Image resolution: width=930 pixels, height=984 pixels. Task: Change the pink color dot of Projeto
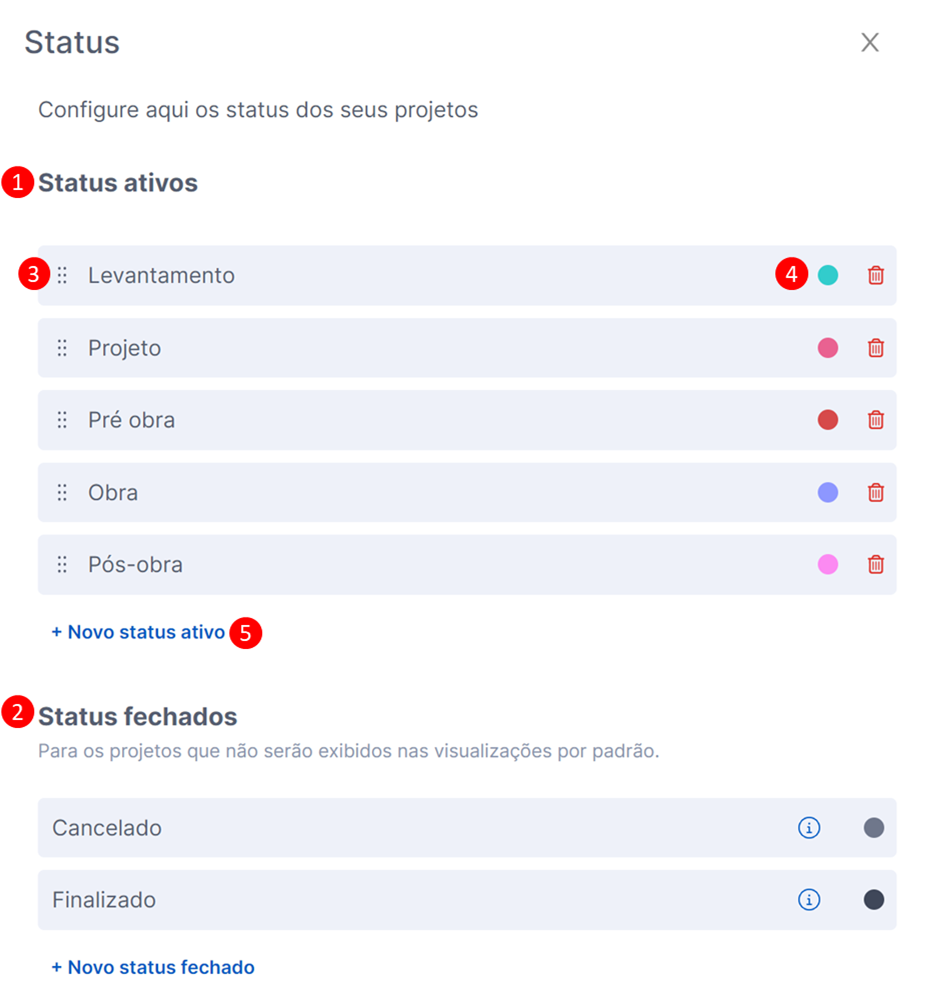(828, 348)
